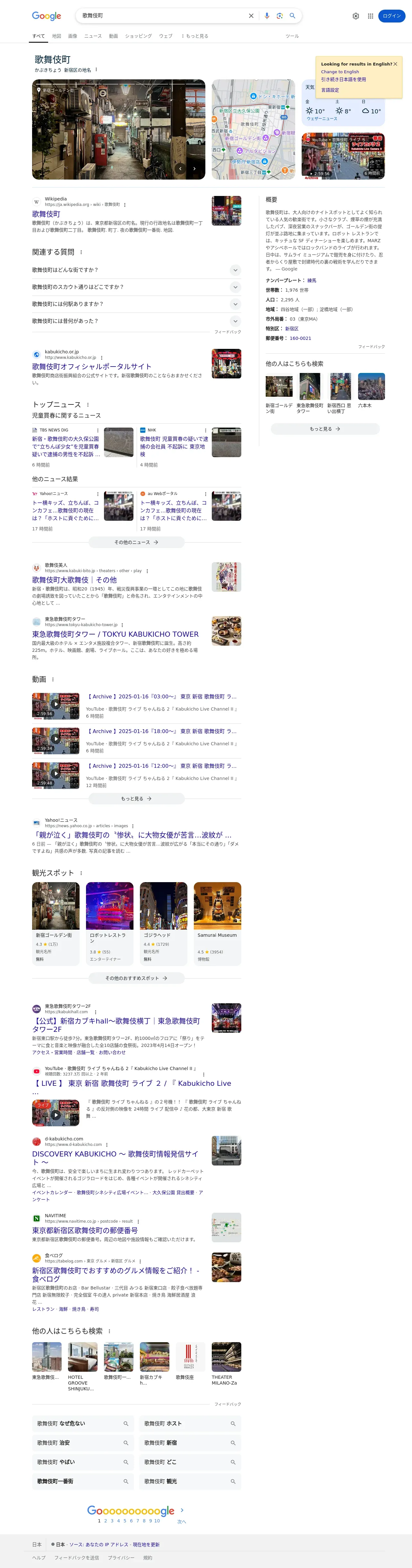Screen dimensions: 412x1568
Task: Search 歌舞伎町 なぜ危ない via magnifier icon
Action: (x=126, y=1423)
